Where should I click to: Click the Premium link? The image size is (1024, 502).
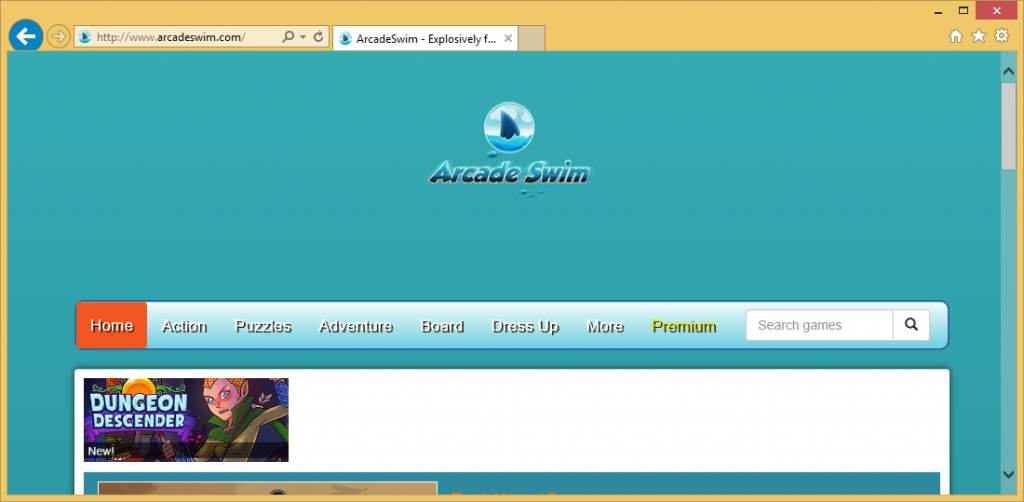tap(683, 326)
